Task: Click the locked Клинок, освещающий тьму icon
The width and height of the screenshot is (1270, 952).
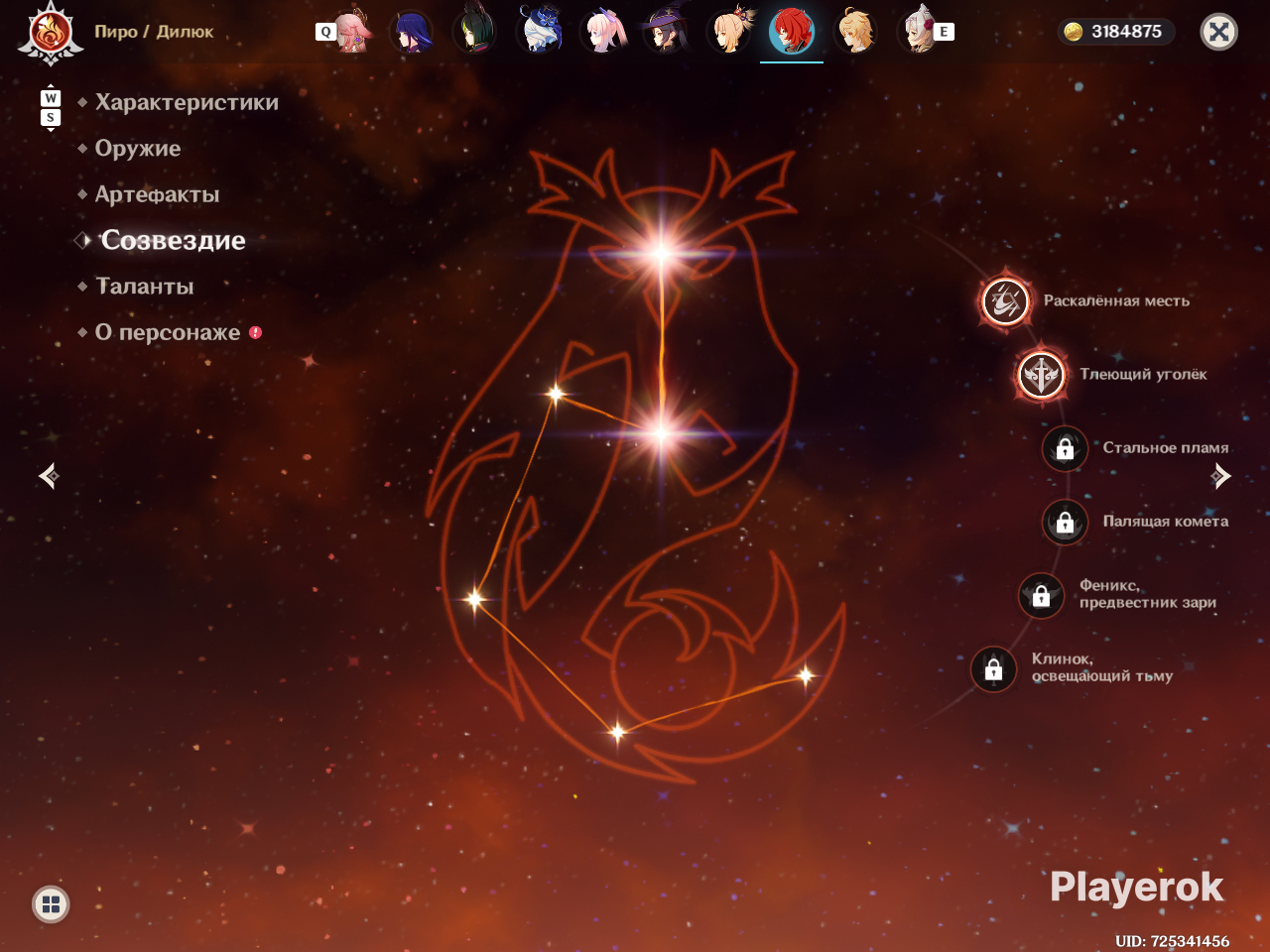Action: pyautogui.click(x=993, y=669)
